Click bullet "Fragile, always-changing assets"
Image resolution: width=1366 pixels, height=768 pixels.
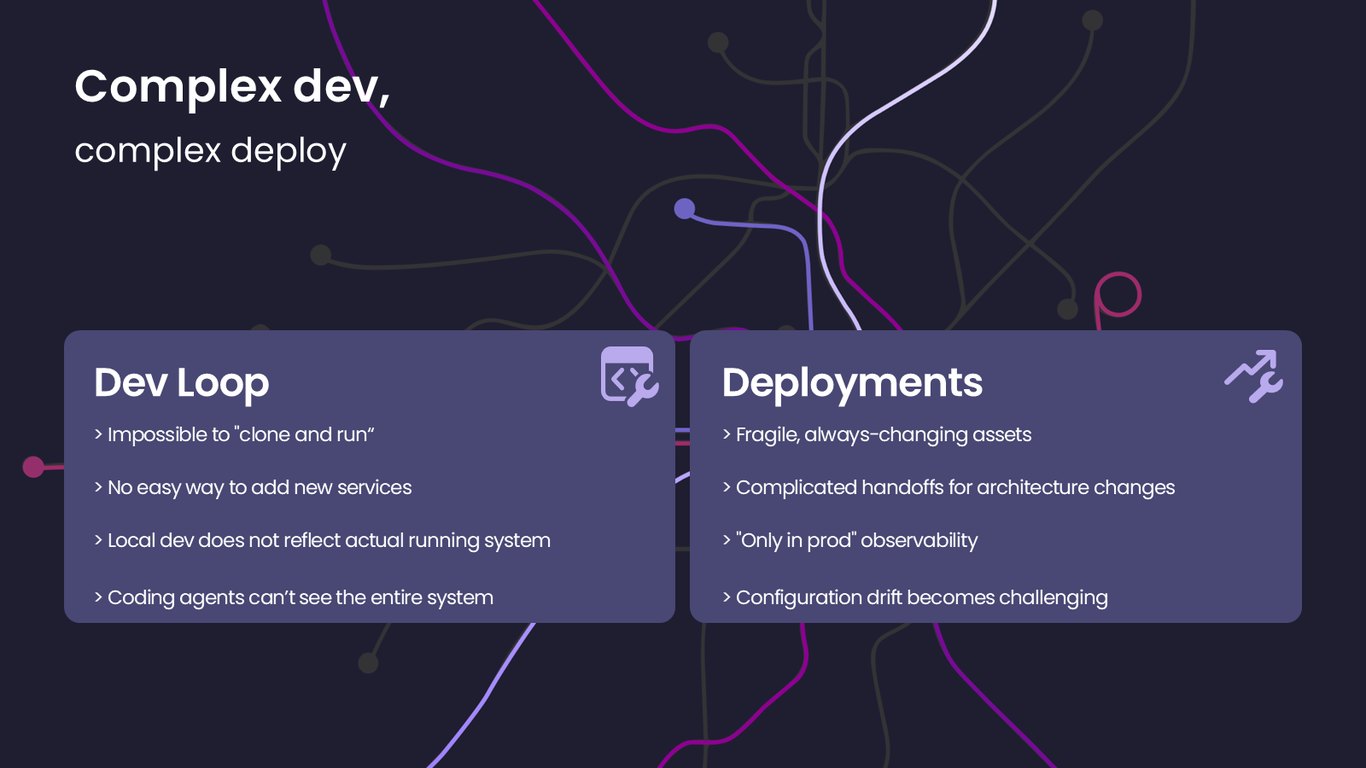coord(877,435)
